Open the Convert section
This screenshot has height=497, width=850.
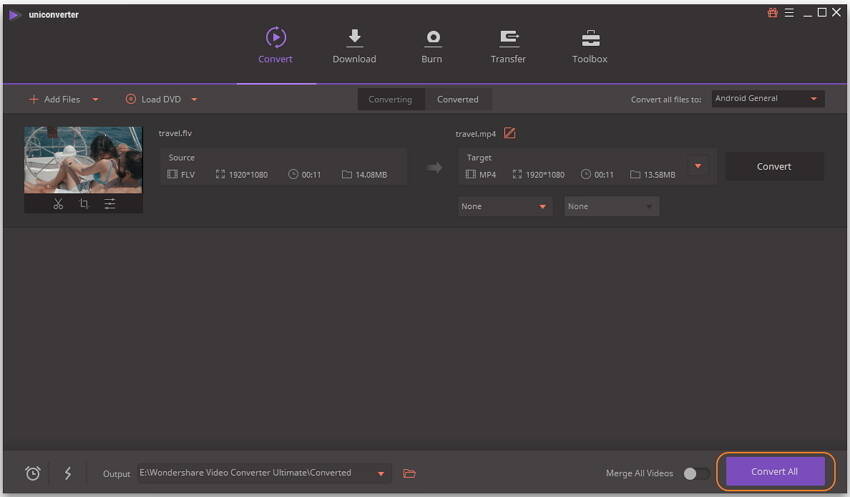click(x=275, y=46)
